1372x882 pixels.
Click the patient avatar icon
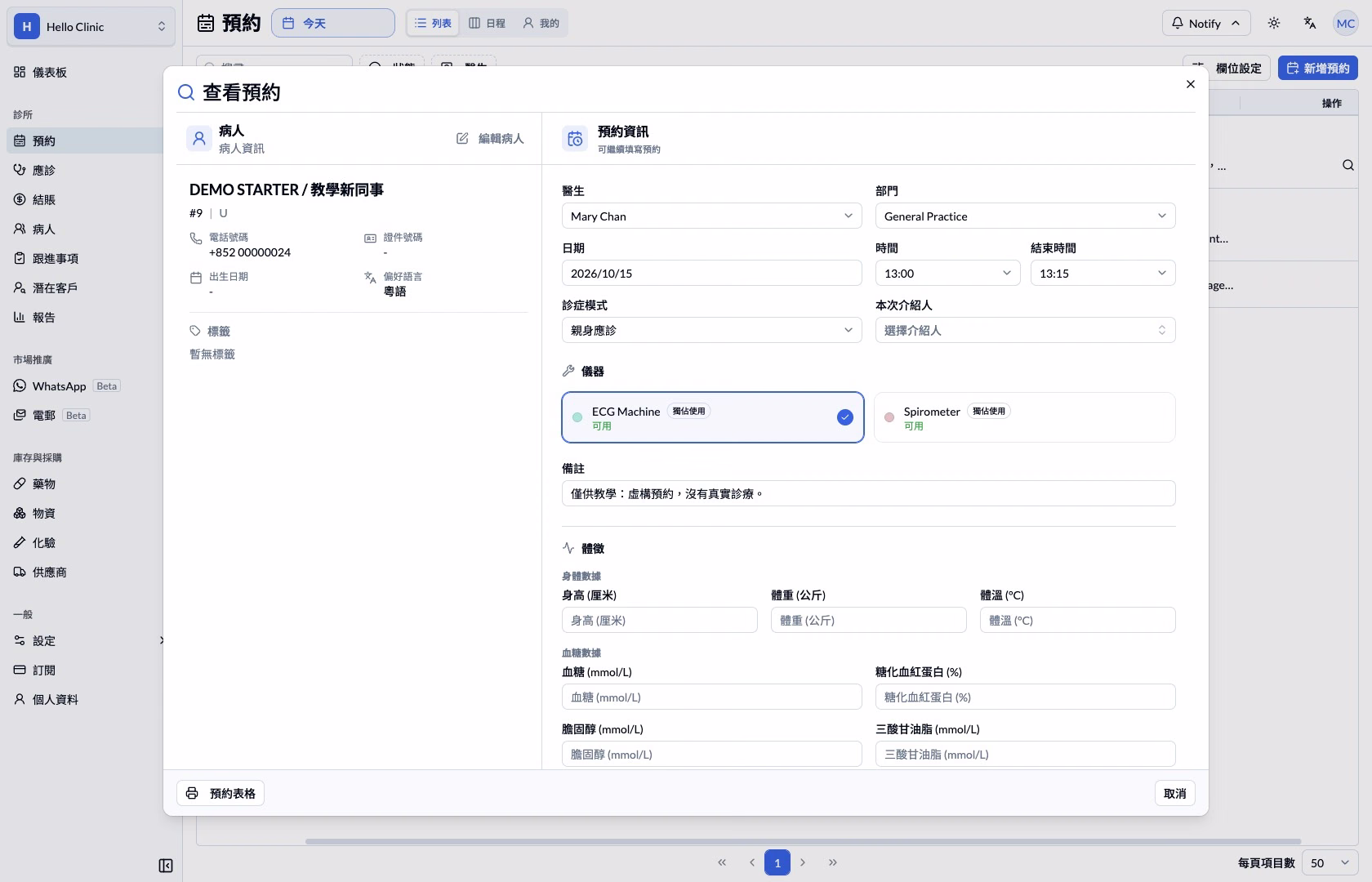(x=199, y=139)
